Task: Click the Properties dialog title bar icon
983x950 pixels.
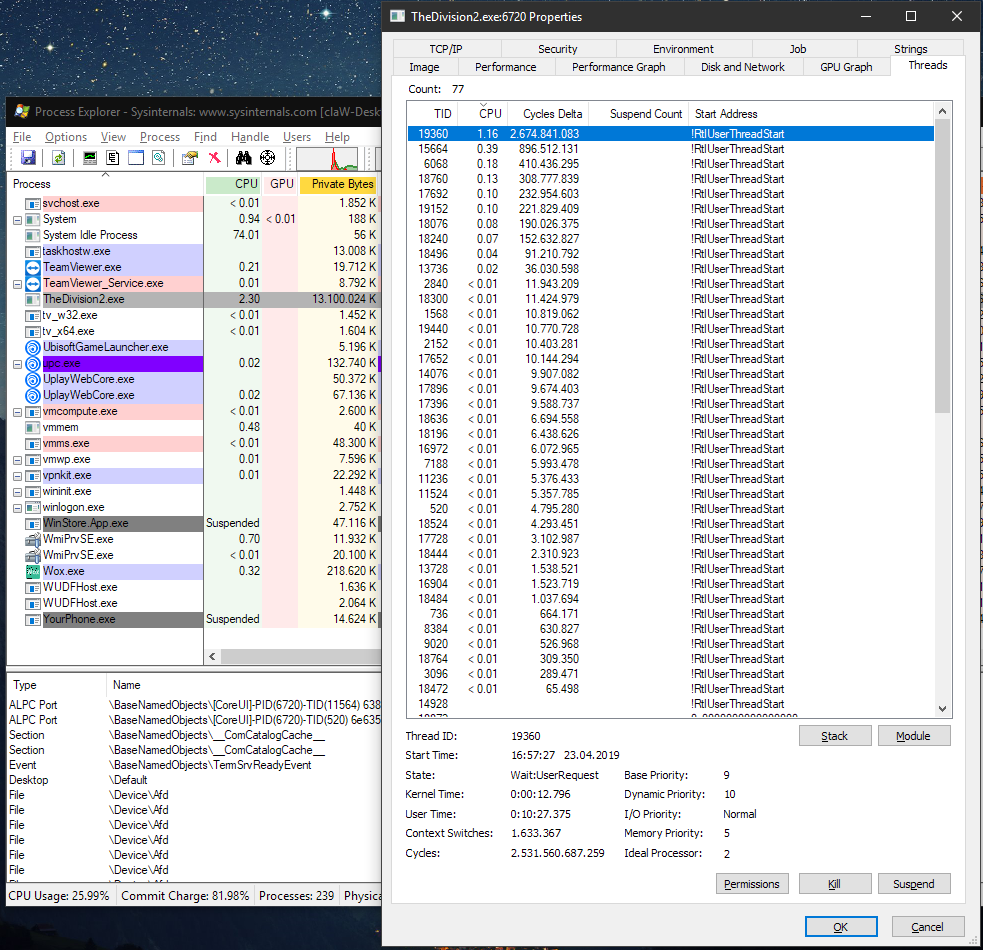Action: [397, 16]
